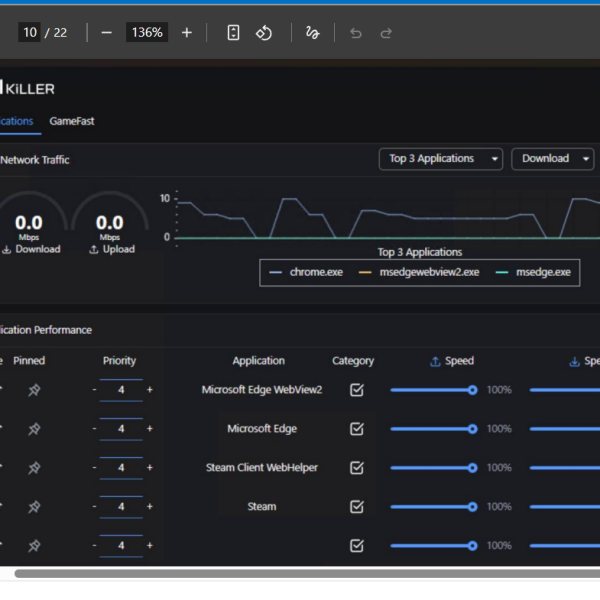Decrease priority for Microsoft Edge
The height and width of the screenshot is (600, 600).
(94, 429)
